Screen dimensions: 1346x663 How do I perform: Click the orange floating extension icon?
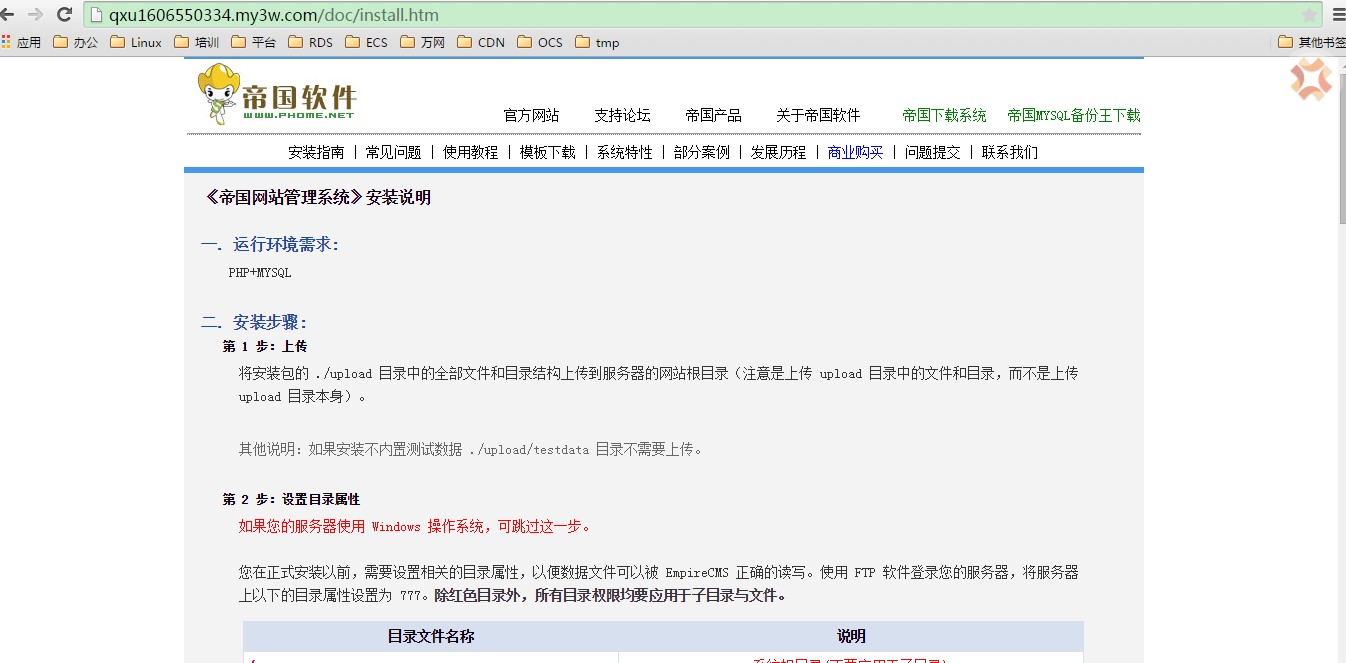(x=1310, y=80)
